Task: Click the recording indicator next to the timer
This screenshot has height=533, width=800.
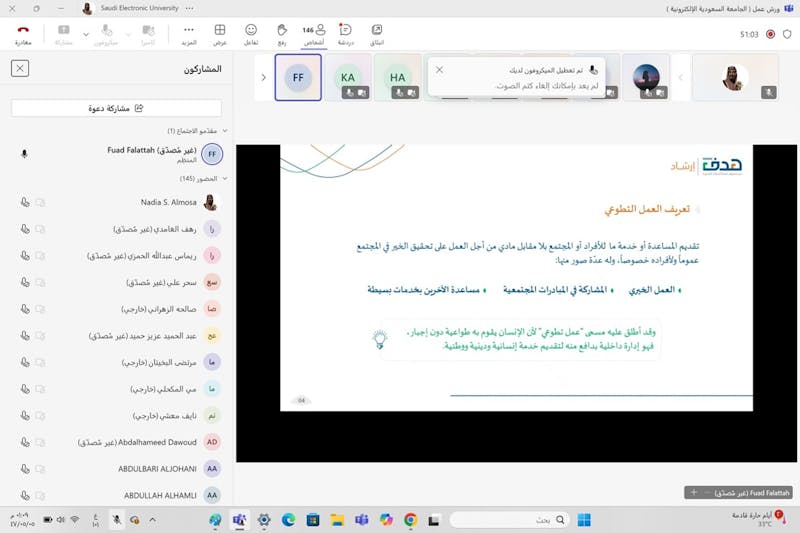Action: [x=770, y=34]
